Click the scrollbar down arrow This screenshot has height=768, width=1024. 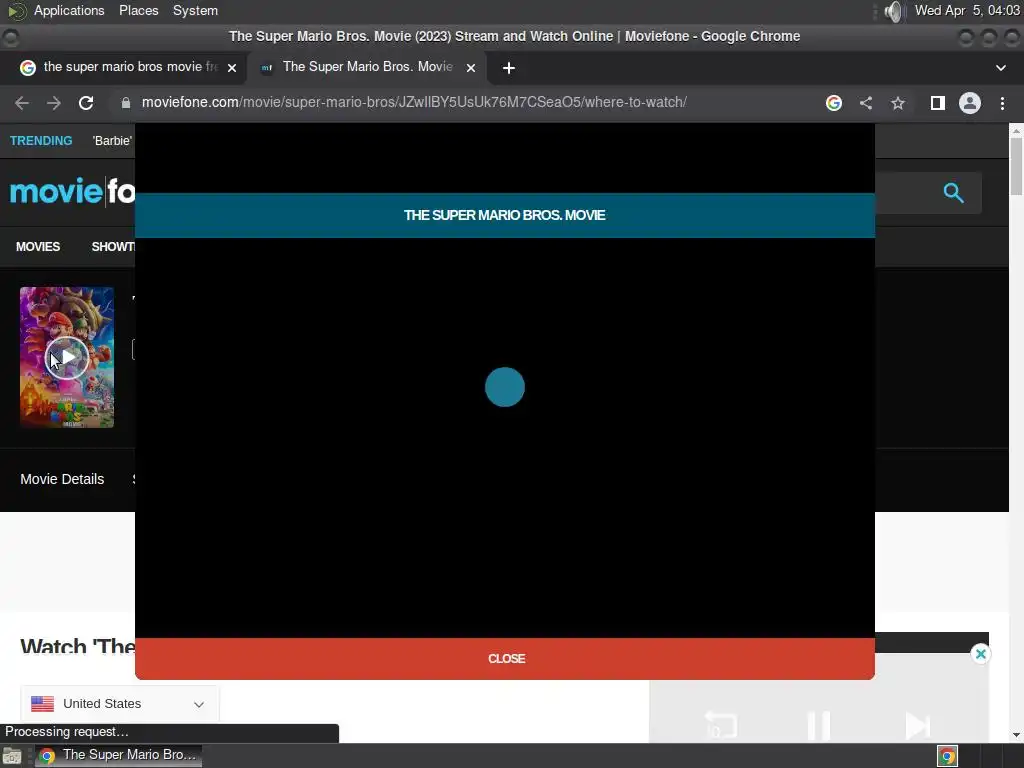[x=1016, y=735]
